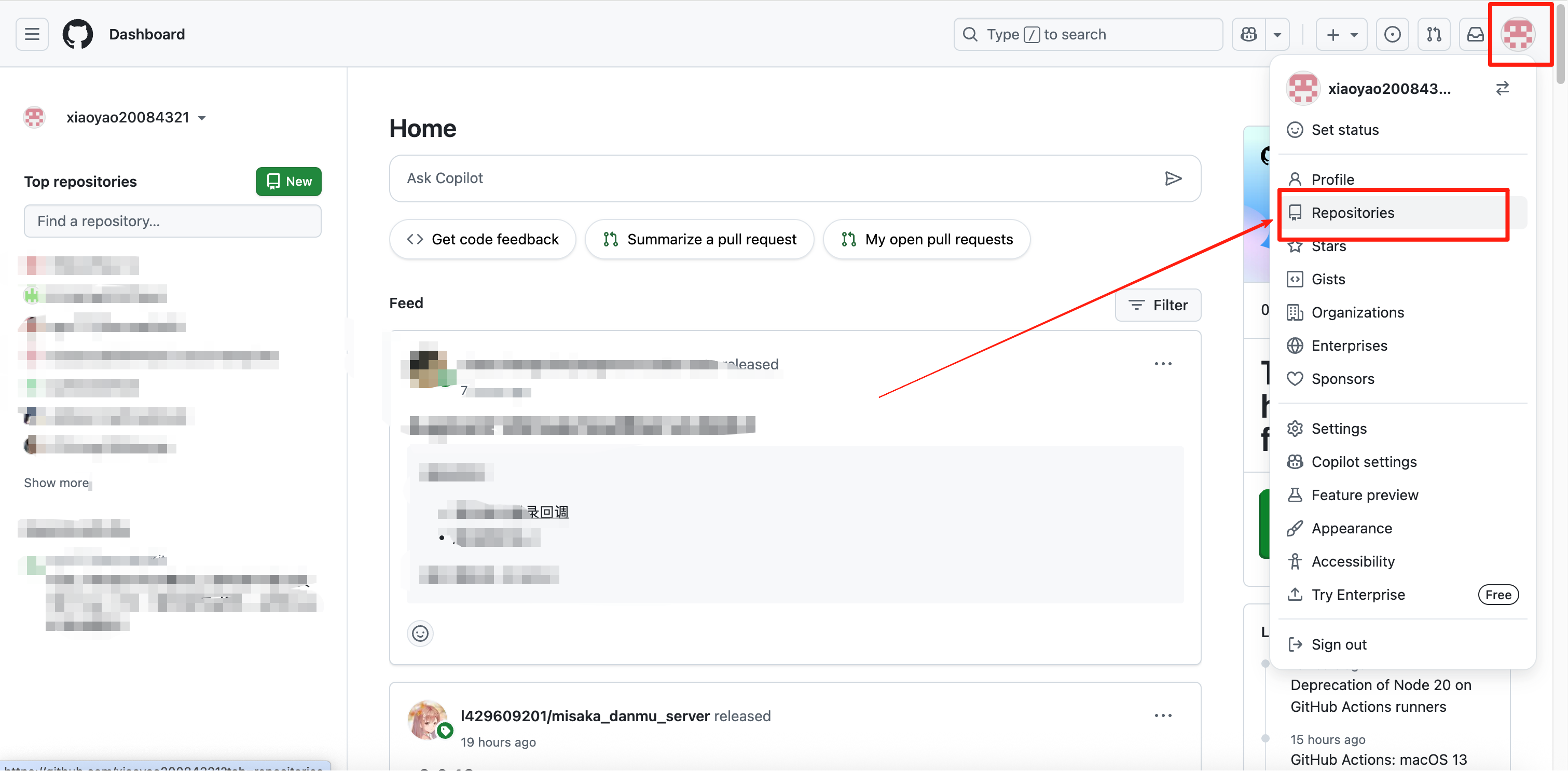Open the Feed Filter button
This screenshot has width=1568, height=771.
pyautogui.click(x=1158, y=305)
